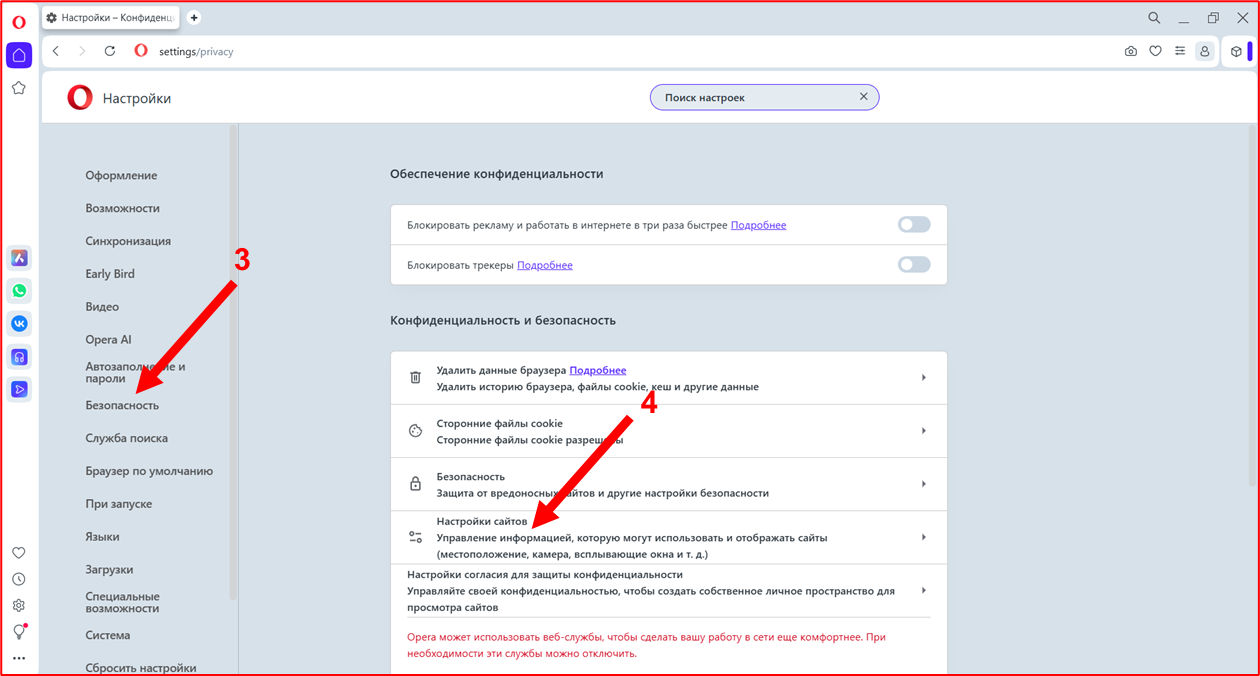The height and width of the screenshot is (676, 1260).
Task: Click Подробнее link for ad blocking
Action: point(758,225)
